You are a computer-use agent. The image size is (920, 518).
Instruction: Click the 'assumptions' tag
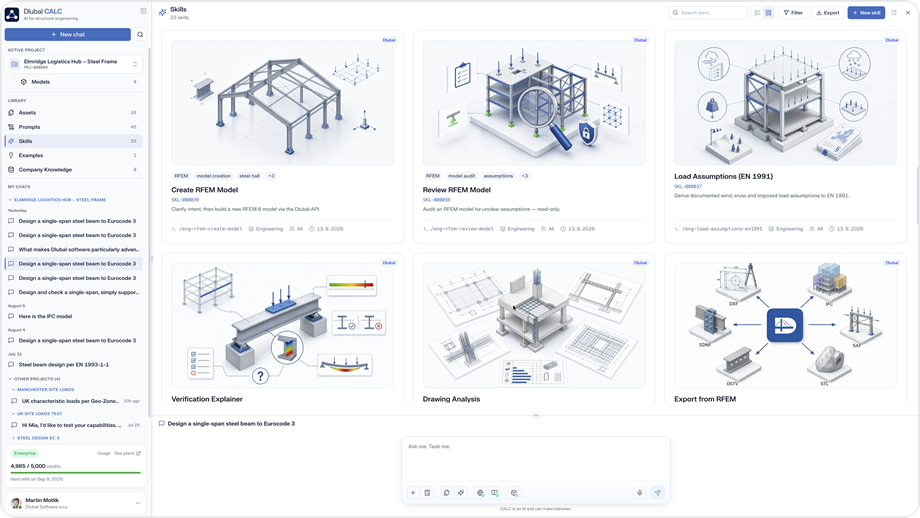[x=498, y=176]
